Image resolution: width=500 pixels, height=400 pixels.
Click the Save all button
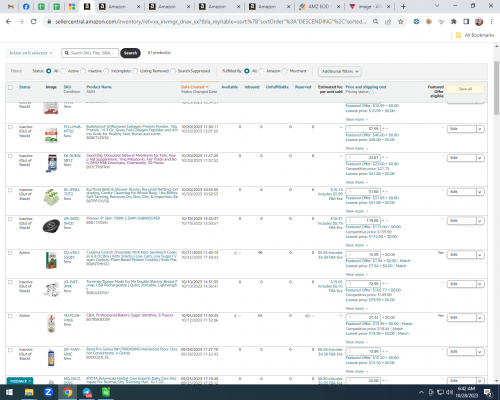pos(465,89)
